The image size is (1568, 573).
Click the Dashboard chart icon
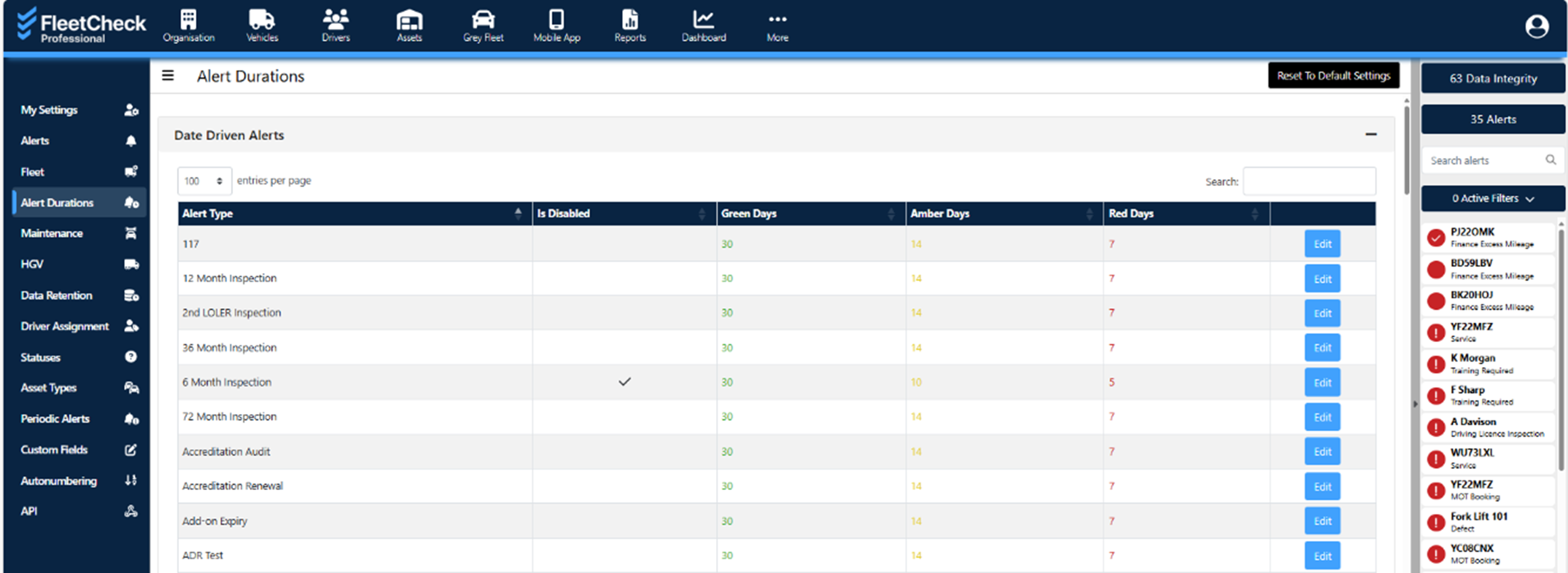click(x=703, y=19)
